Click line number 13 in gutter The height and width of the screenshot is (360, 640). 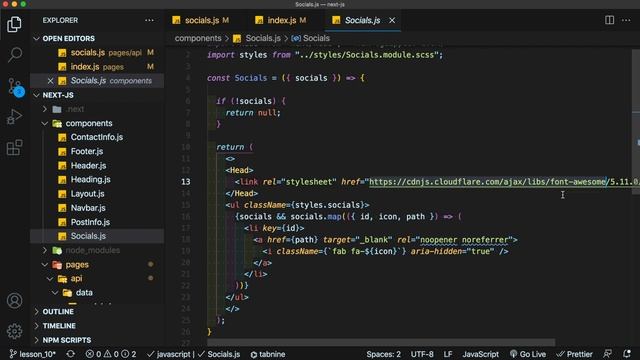(186, 182)
